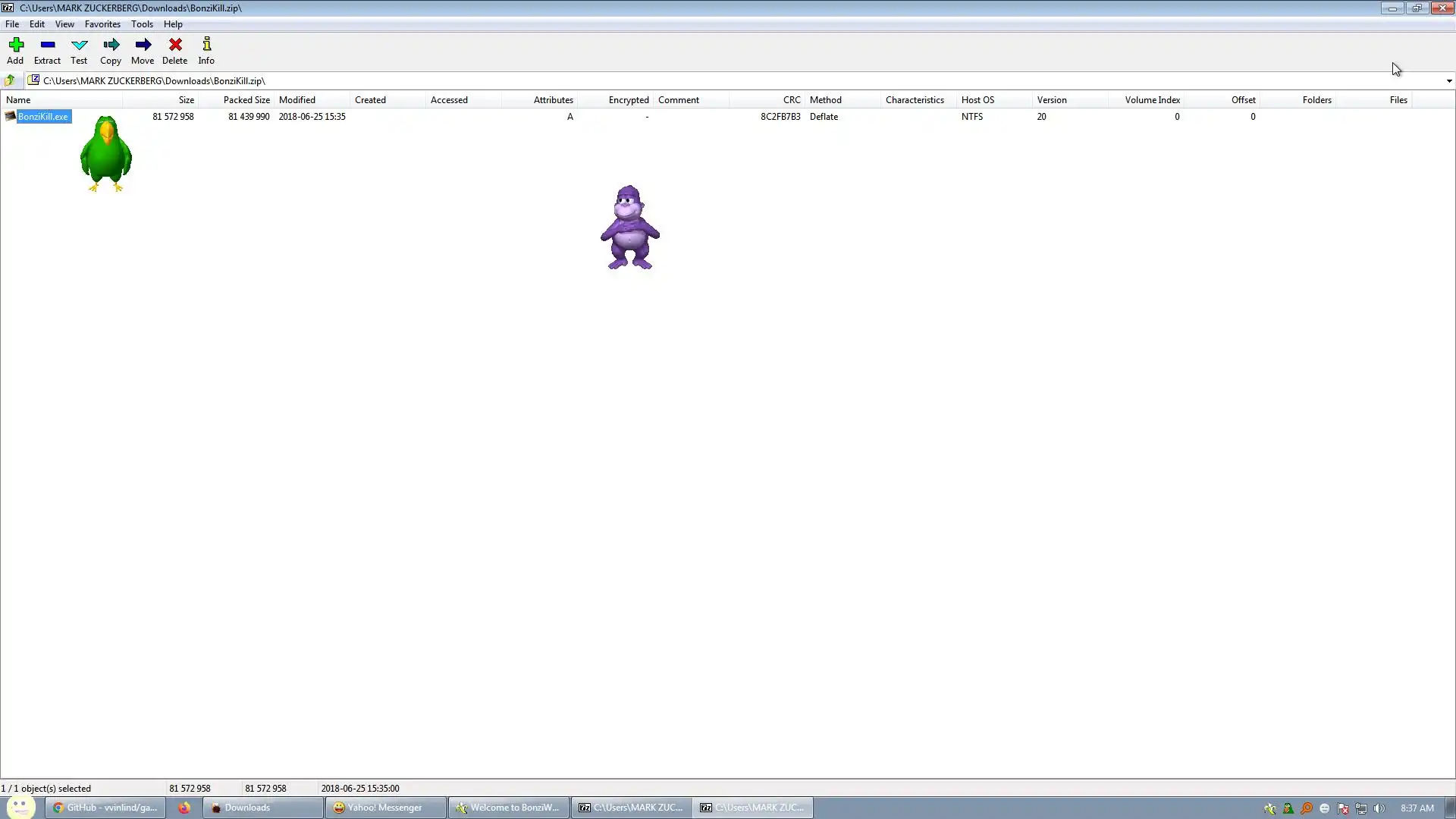Open the Favorites menu
Screen dimensions: 1456x819
coord(102,24)
